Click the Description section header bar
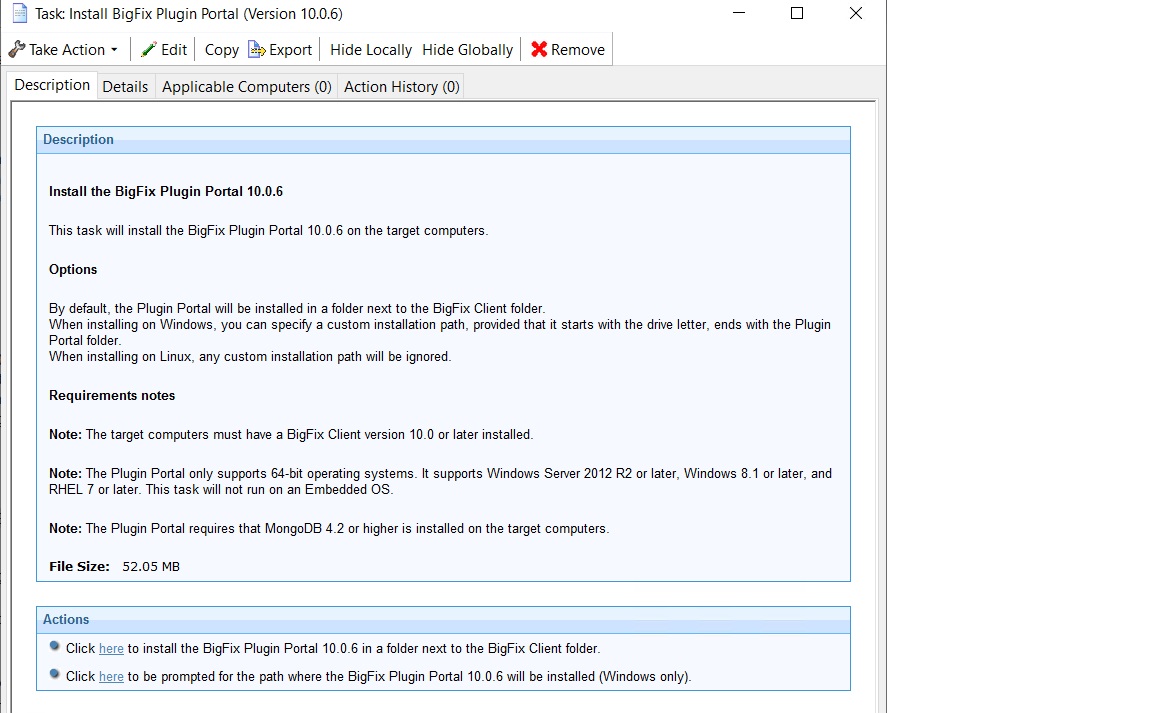The image size is (1152, 713). [443, 140]
